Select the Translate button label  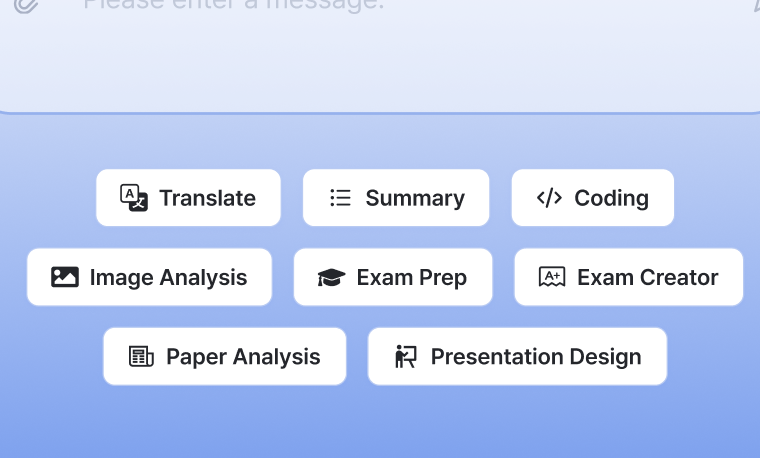point(207,198)
